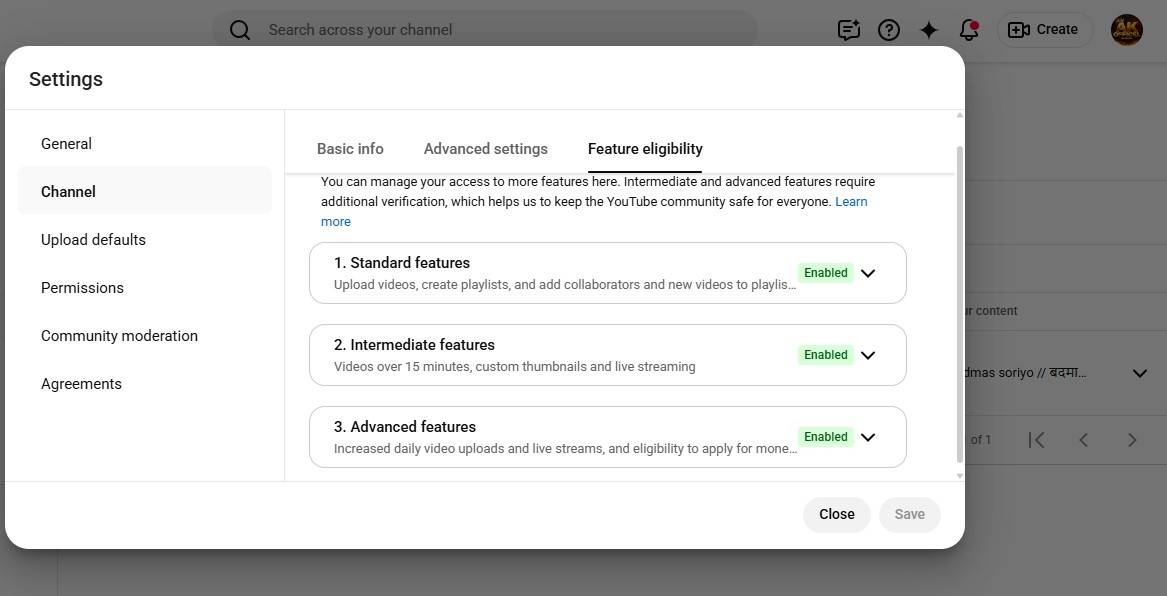This screenshot has width=1167, height=596.
Task: Click the Create button
Action: point(1045,30)
